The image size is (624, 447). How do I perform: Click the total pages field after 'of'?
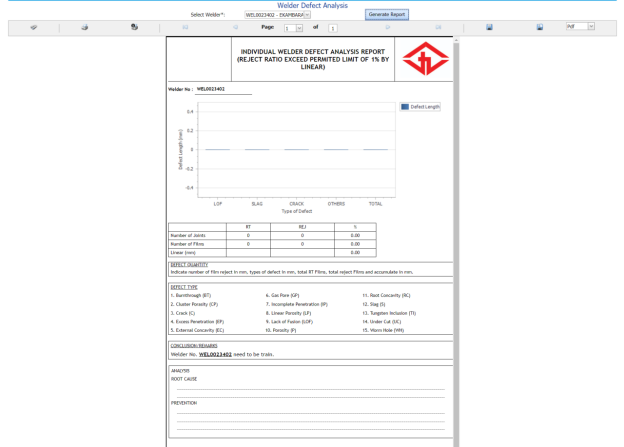point(333,28)
